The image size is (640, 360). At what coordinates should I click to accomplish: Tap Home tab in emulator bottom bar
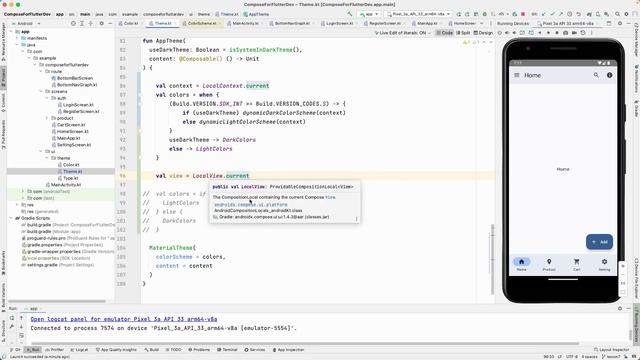pyautogui.click(x=521, y=264)
